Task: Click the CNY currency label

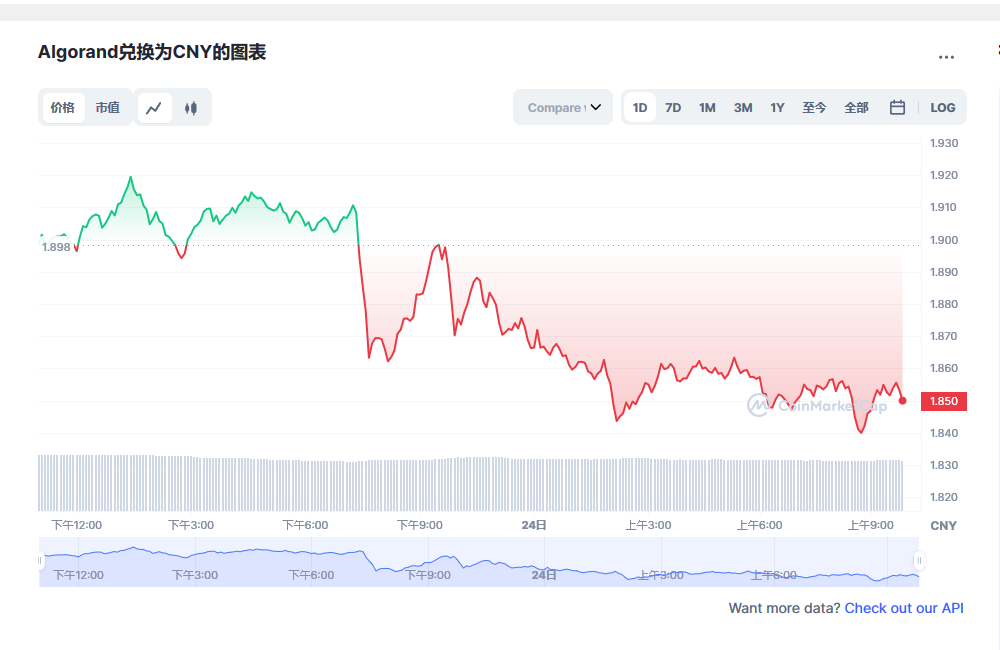Action: [x=943, y=526]
